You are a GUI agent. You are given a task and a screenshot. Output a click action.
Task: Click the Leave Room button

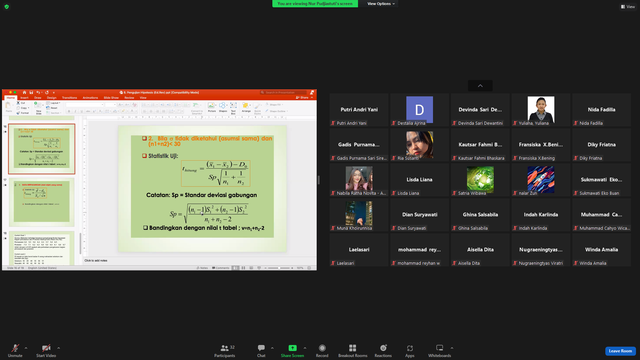pyautogui.click(x=620, y=351)
